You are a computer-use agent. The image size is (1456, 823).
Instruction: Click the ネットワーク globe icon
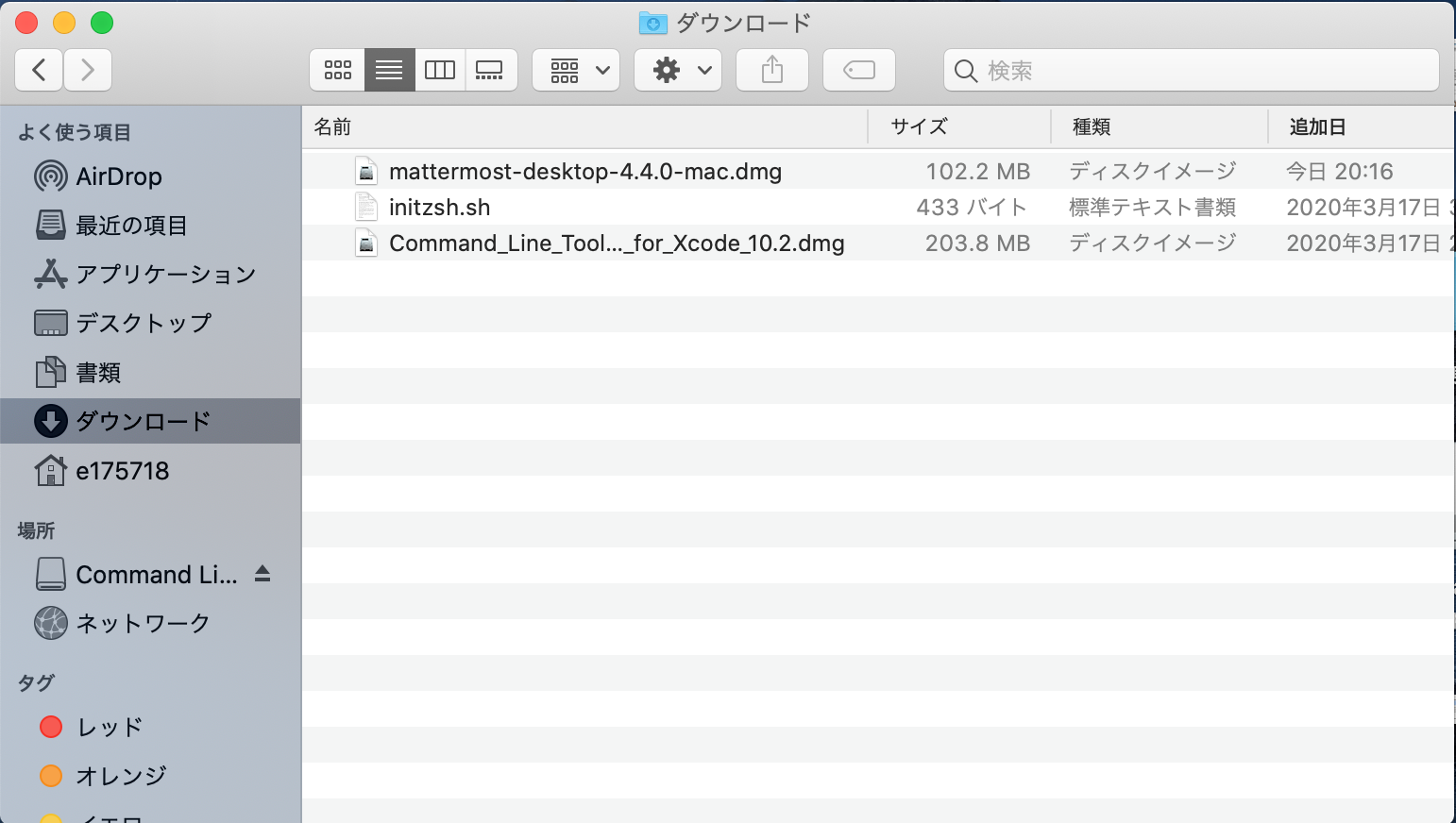tap(50, 623)
